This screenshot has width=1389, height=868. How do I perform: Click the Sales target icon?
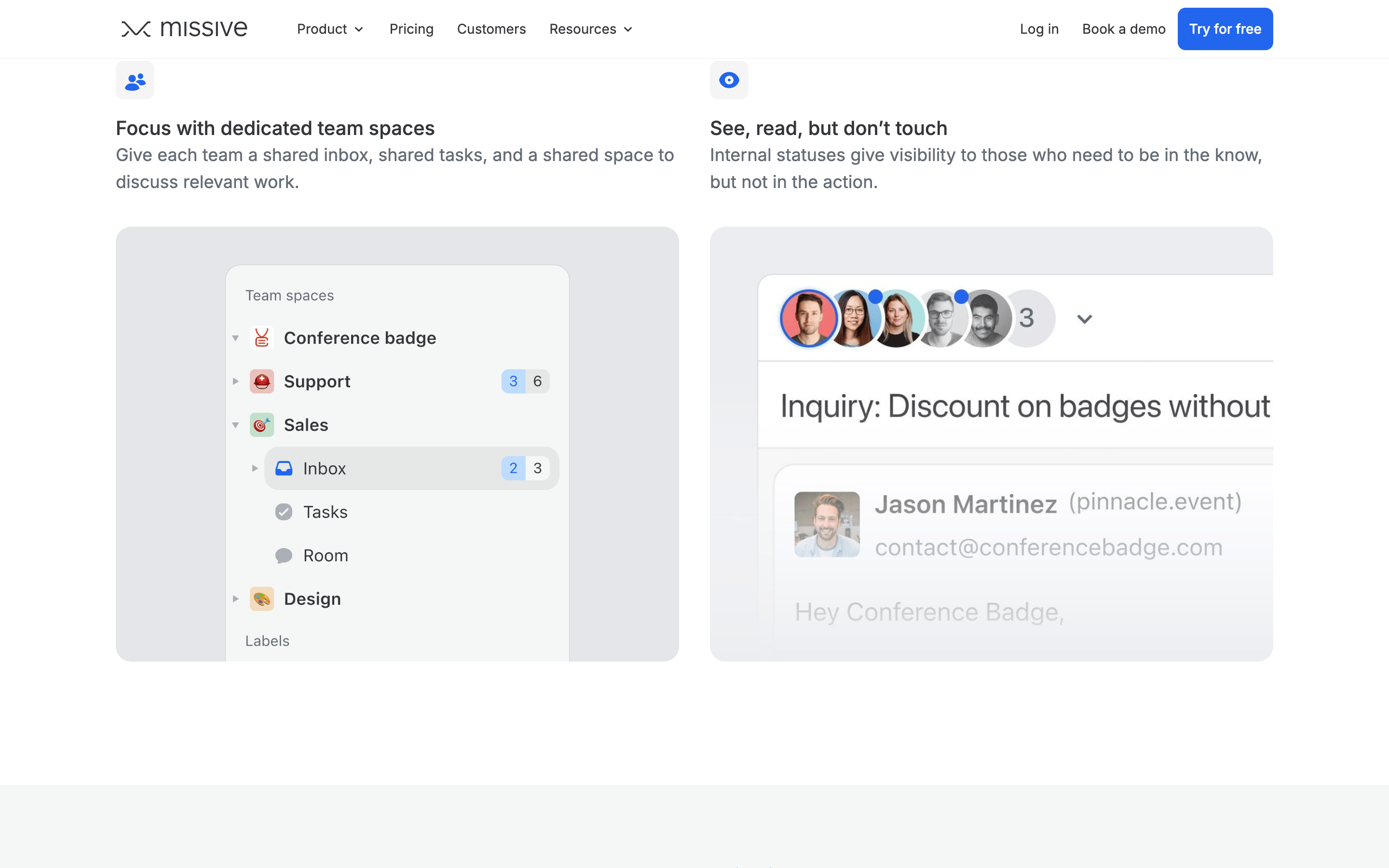pos(262,425)
